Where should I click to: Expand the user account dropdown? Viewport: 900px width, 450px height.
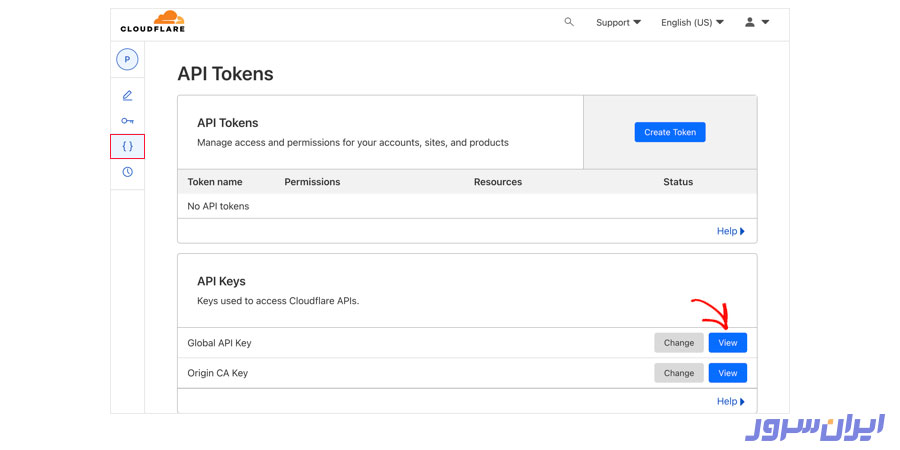[756, 22]
